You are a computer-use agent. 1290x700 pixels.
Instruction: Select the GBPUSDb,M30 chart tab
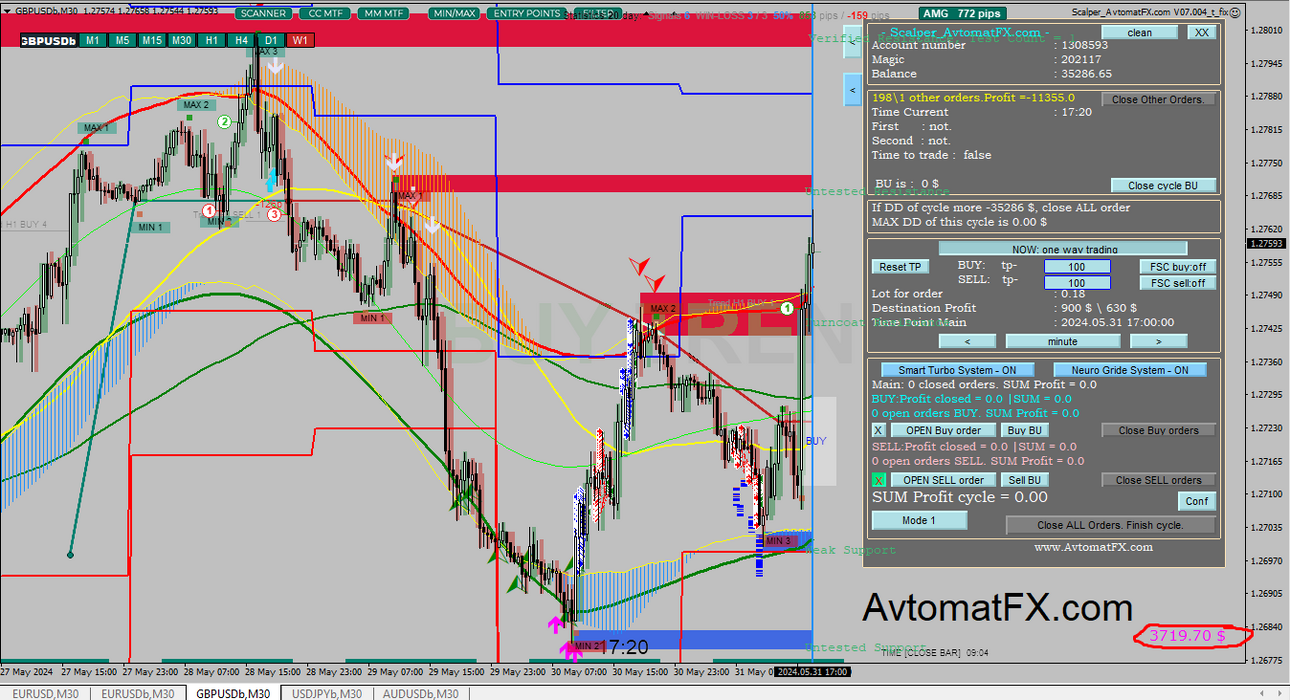point(233,693)
